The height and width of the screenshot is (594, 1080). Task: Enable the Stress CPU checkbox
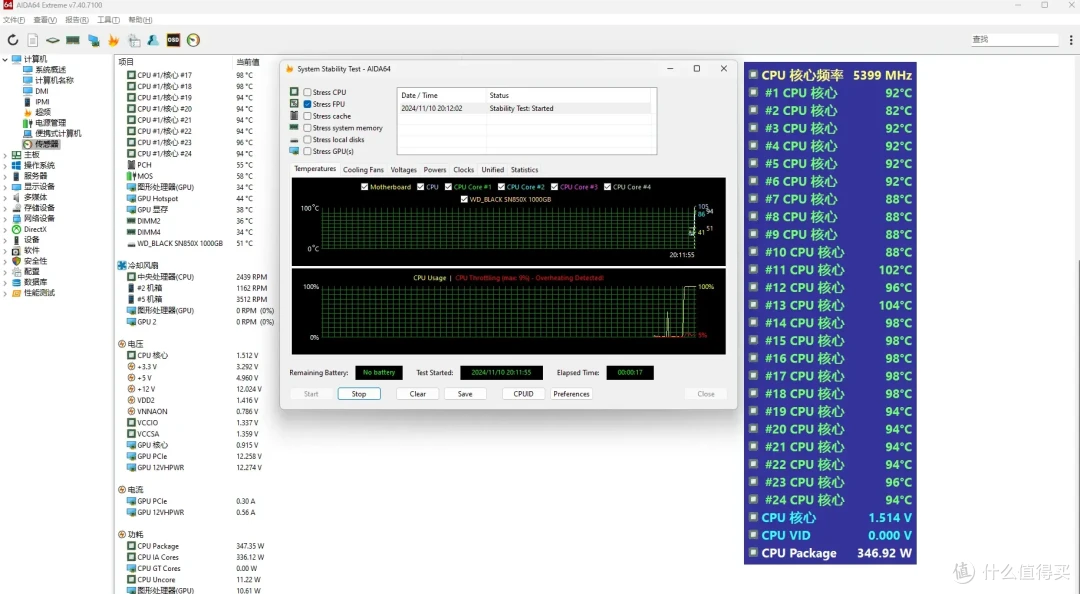[307, 92]
